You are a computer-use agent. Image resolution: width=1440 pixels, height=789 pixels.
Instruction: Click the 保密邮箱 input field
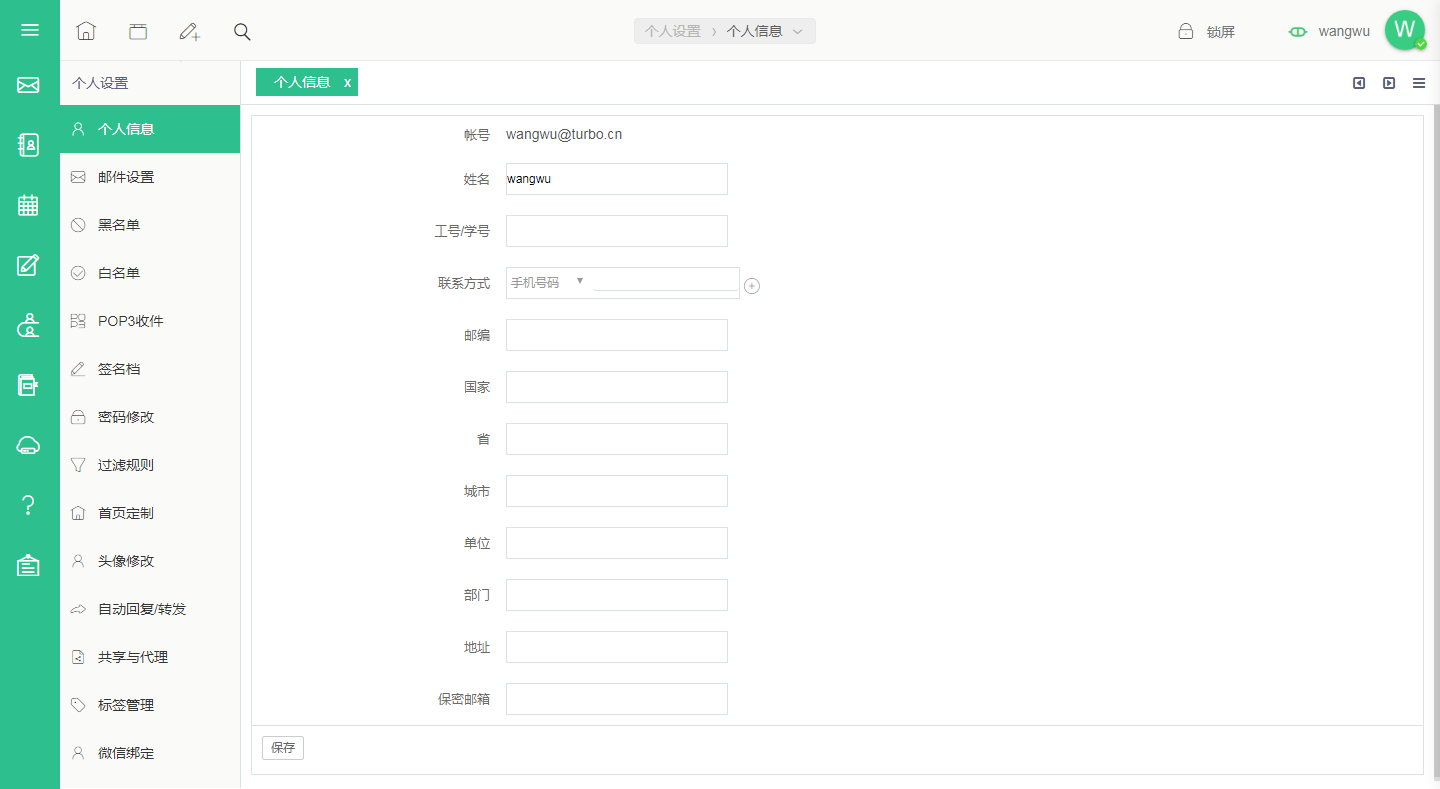click(x=617, y=699)
